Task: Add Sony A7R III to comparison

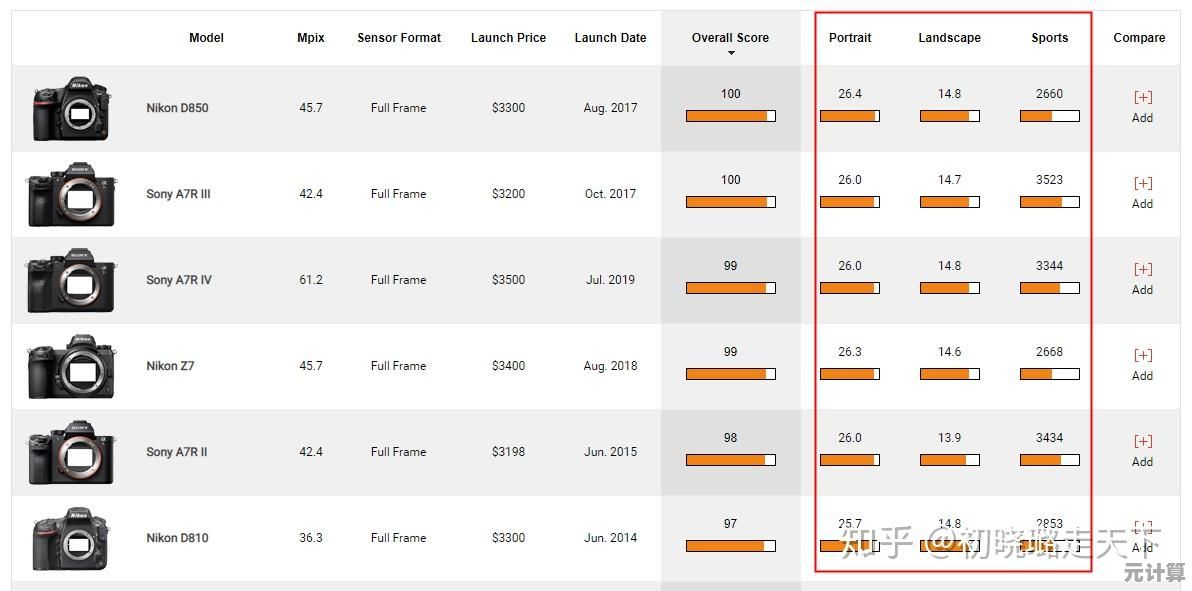Action: tap(1142, 193)
